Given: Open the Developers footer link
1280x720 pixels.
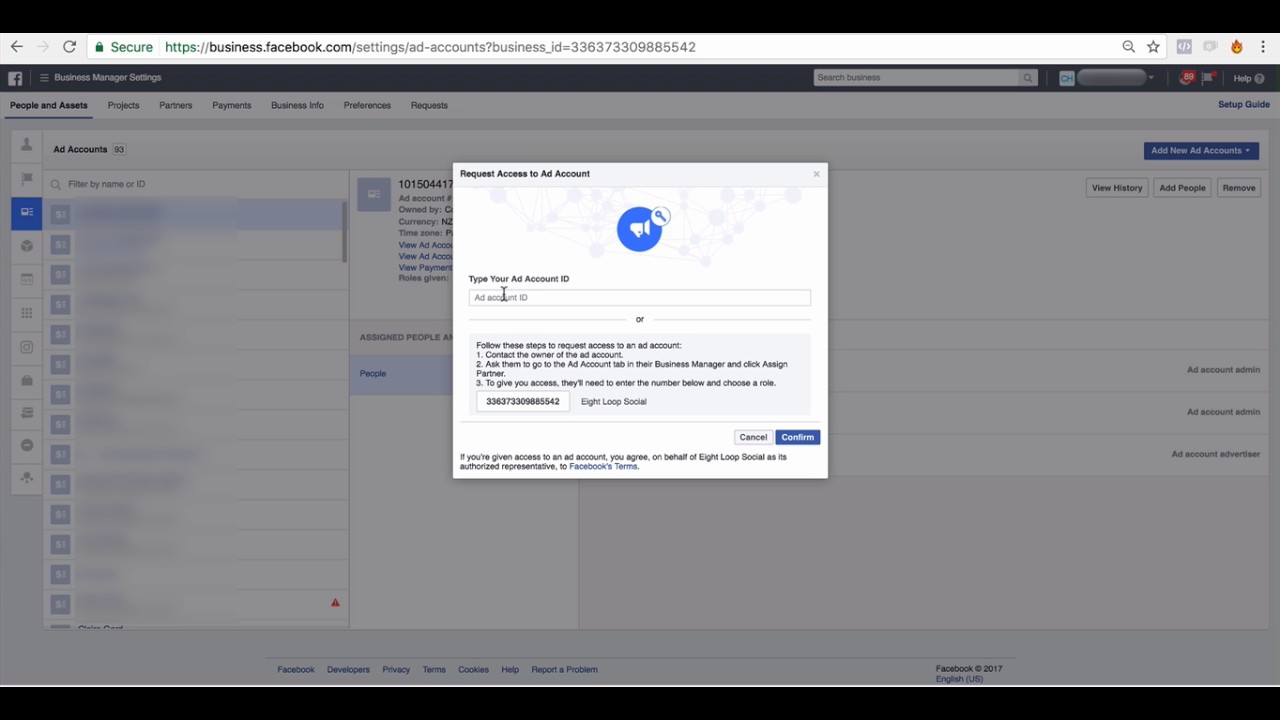Looking at the screenshot, I should (x=348, y=670).
